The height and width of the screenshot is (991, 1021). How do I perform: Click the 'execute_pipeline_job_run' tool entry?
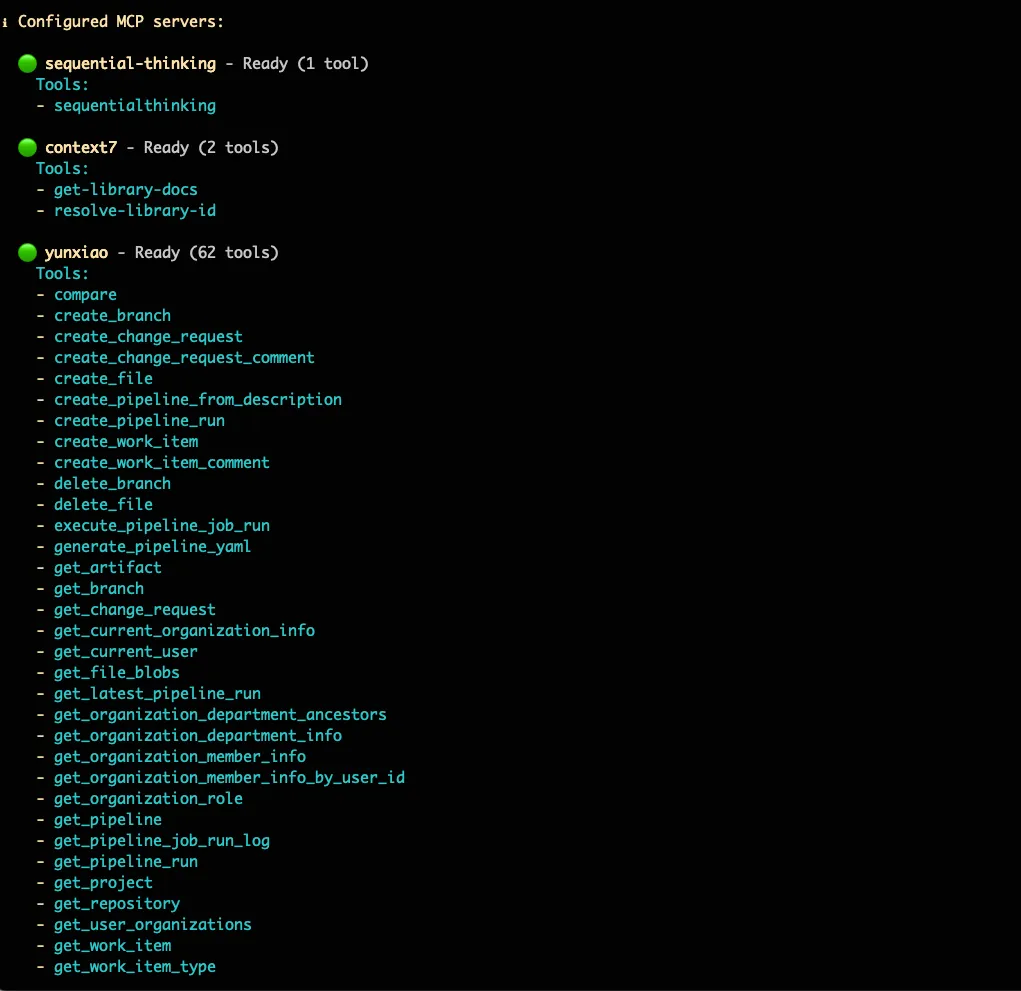162,526
